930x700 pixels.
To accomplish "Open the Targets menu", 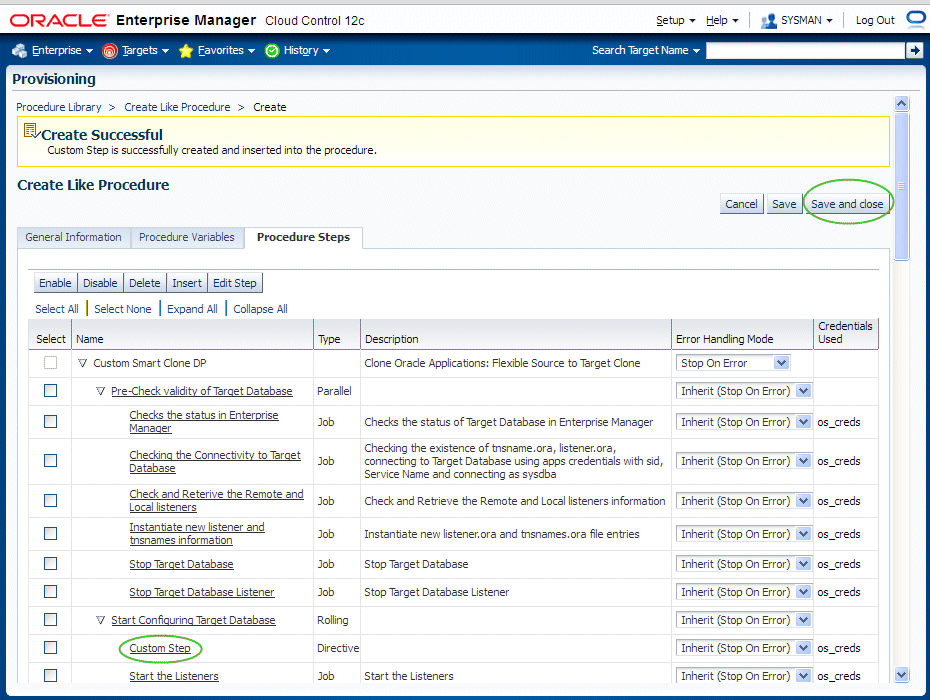I will pos(145,50).
